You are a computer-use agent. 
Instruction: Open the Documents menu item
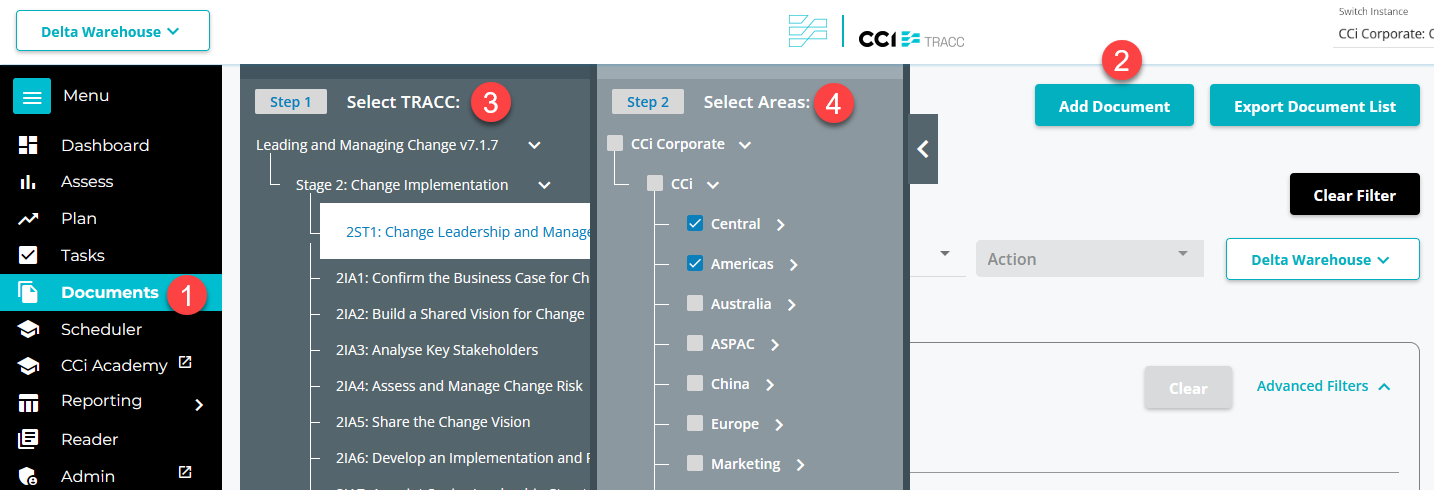(109, 292)
